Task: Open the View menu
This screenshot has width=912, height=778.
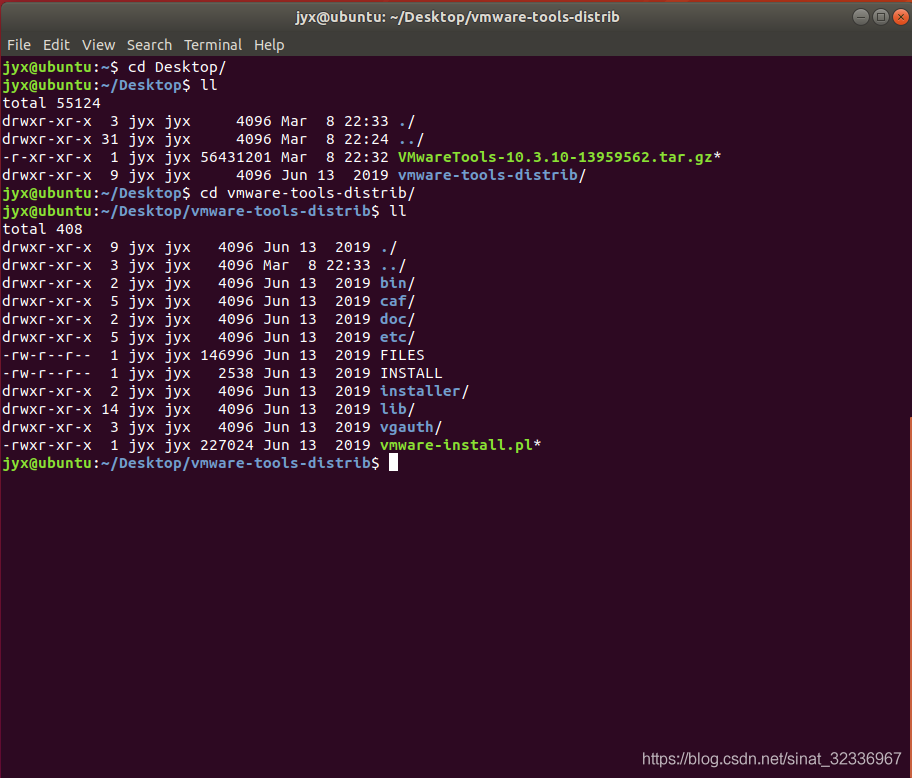Action: pos(98,45)
